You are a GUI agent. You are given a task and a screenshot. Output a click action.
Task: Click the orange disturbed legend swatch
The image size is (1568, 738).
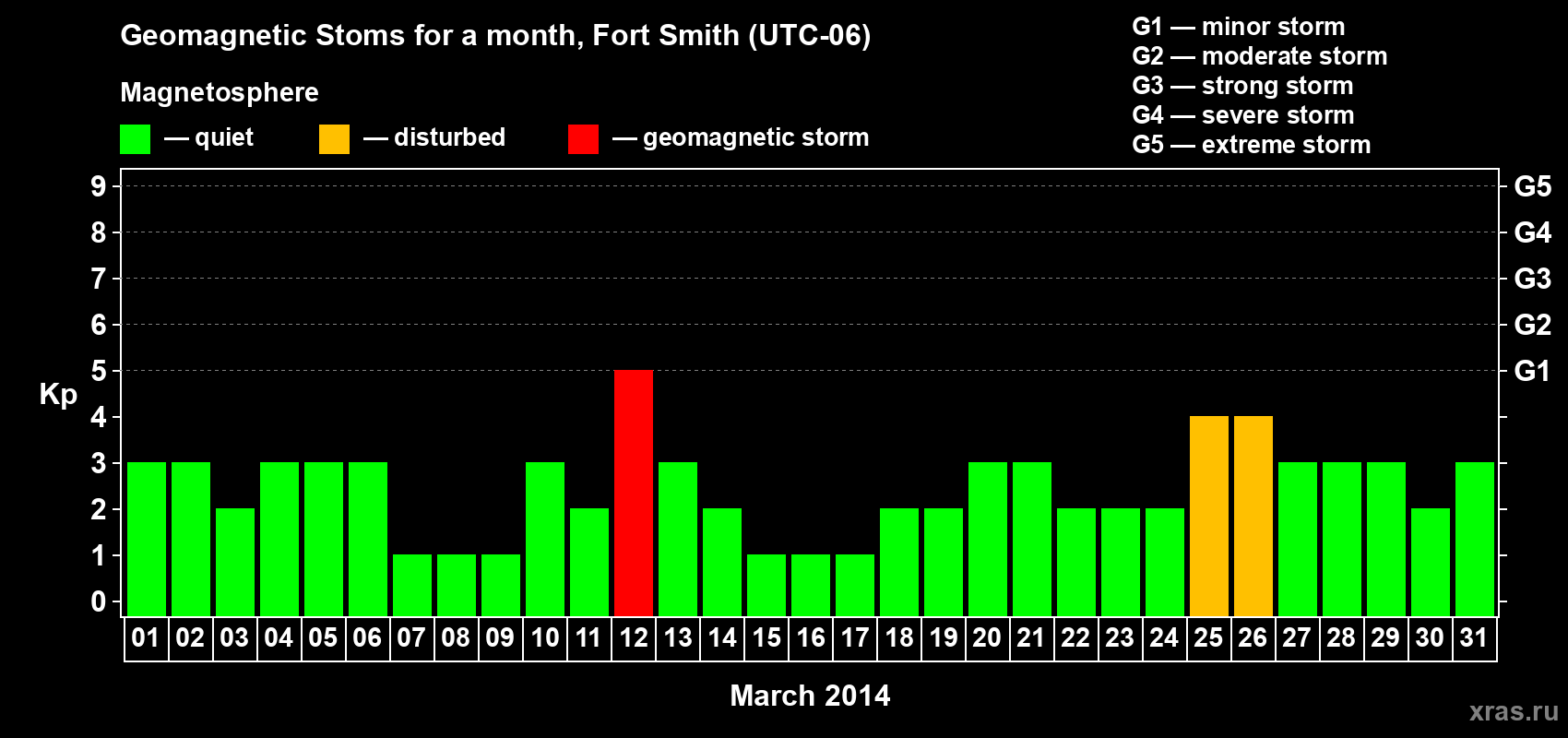coord(334,139)
